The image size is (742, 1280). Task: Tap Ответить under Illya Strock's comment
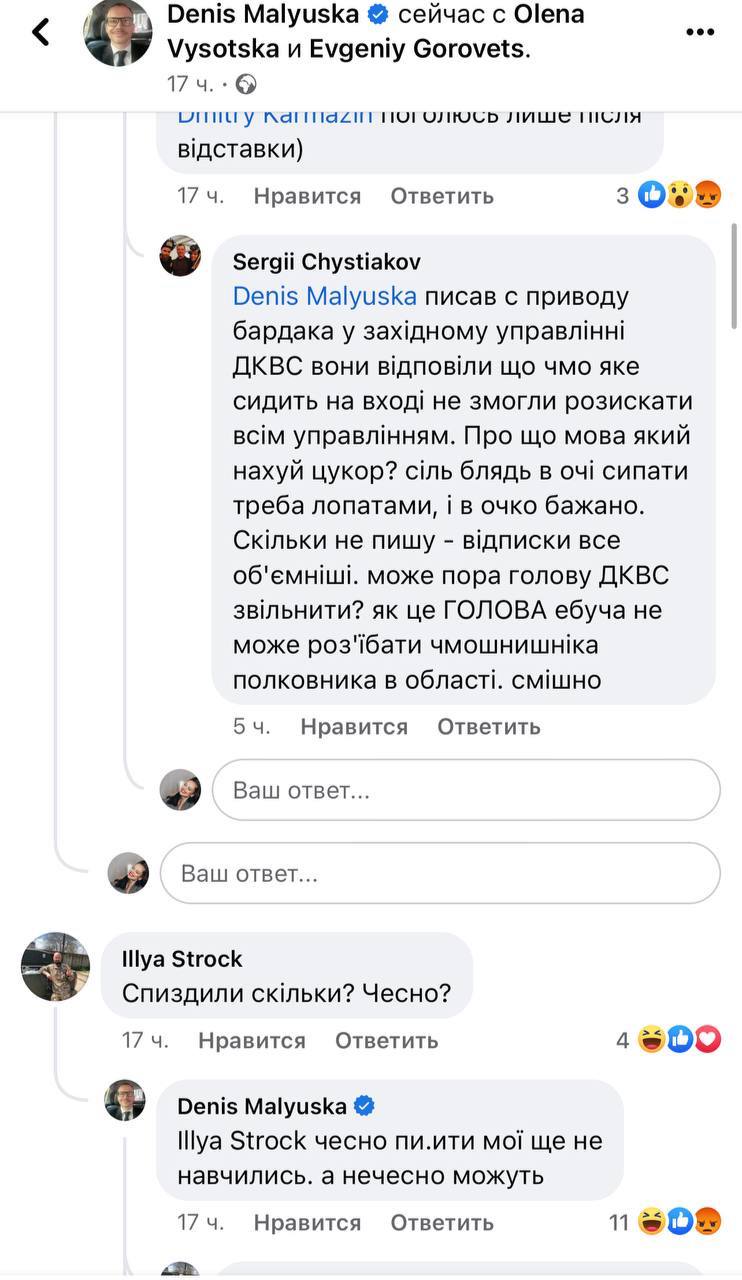387,1040
